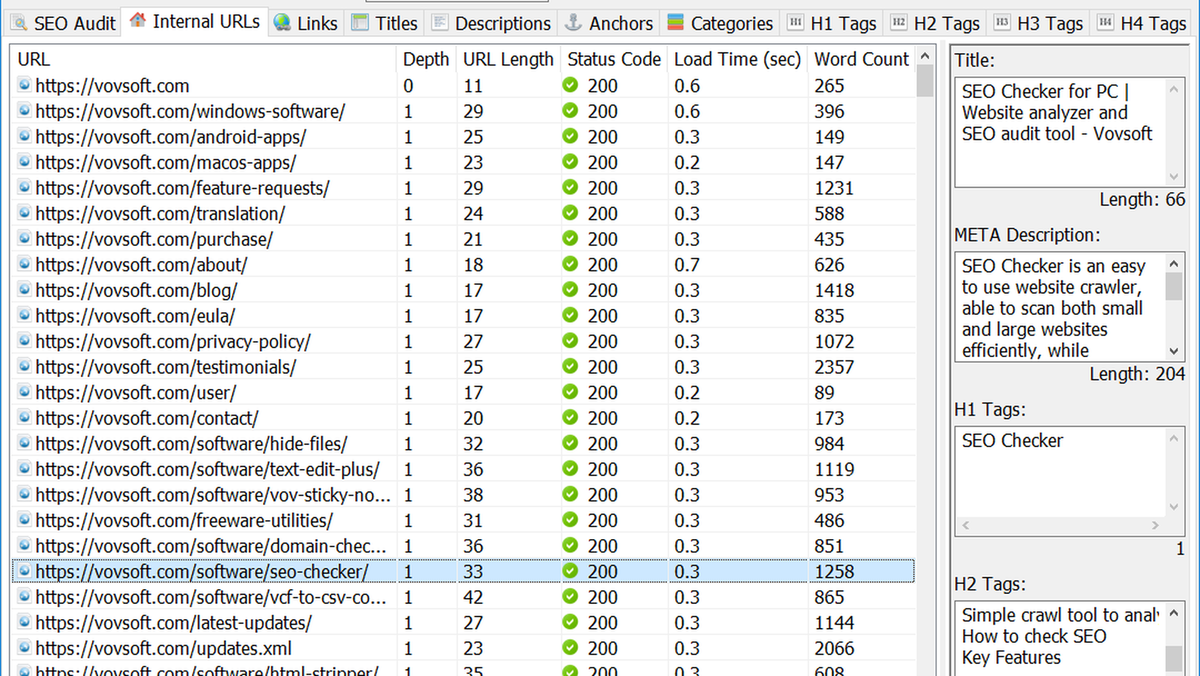1200x676 pixels.
Task: Sort by the Depth column header
Action: (427, 59)
